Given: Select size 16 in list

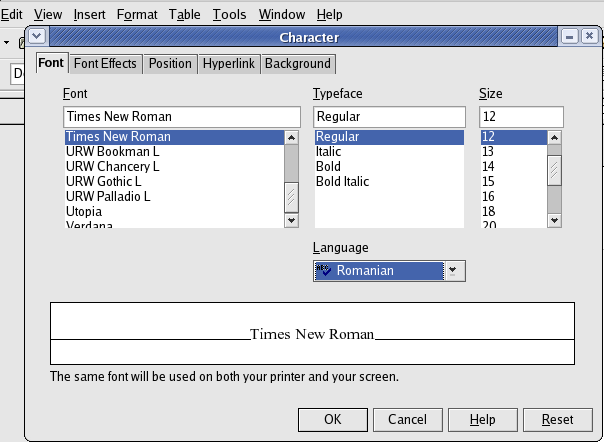Looking at the screenshot, I should 514,197.
